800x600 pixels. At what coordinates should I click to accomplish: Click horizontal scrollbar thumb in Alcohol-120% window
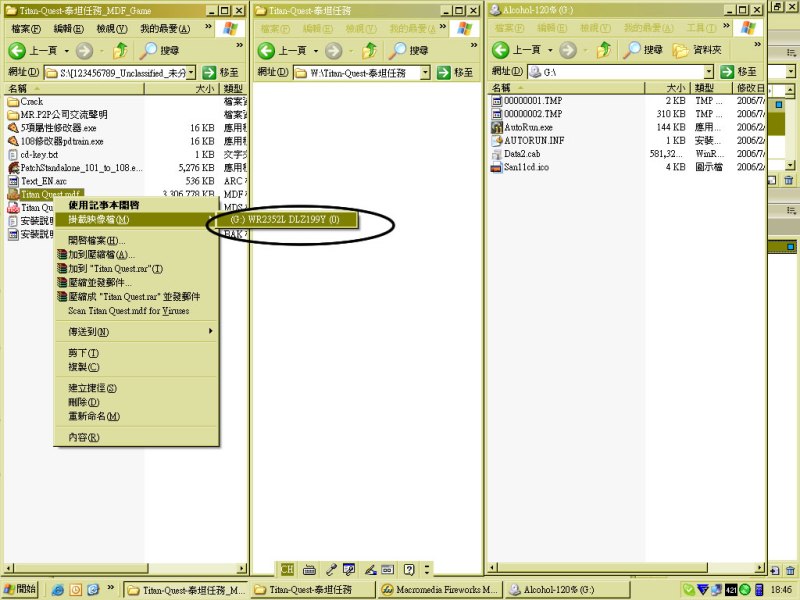coord(603,568)
